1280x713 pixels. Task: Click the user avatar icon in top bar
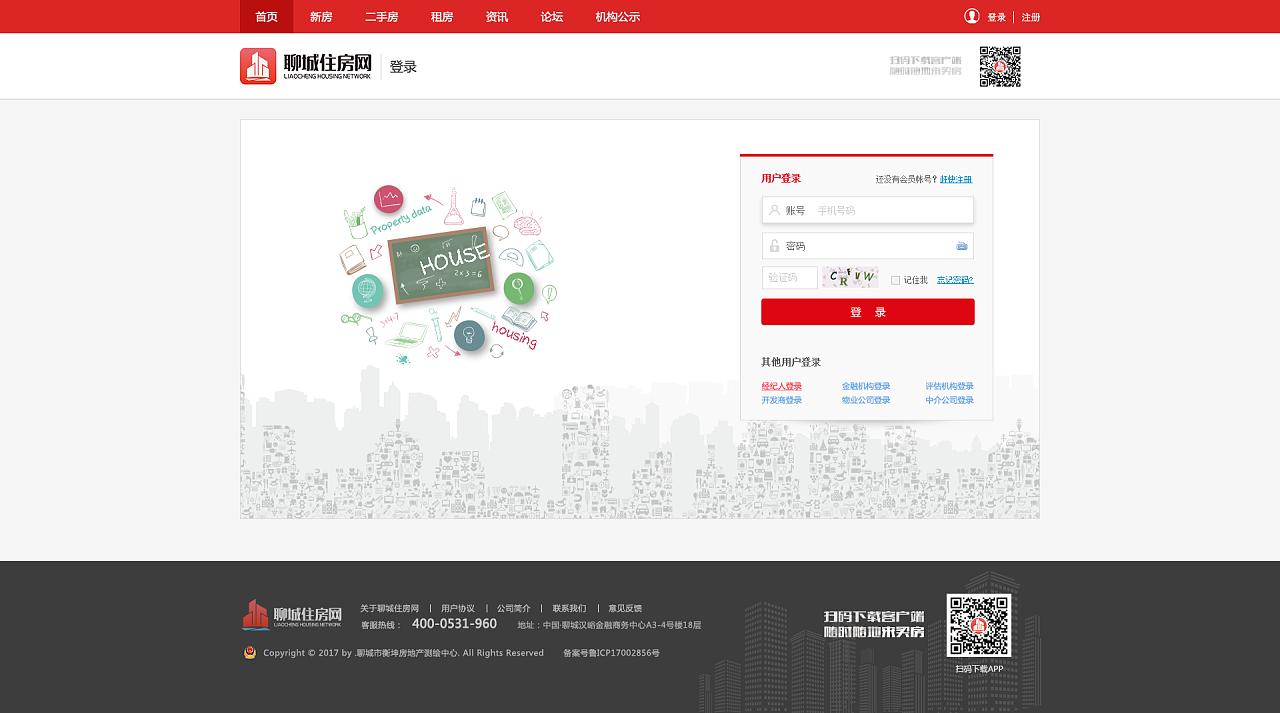pyautogui.click(x=971, y=16)
